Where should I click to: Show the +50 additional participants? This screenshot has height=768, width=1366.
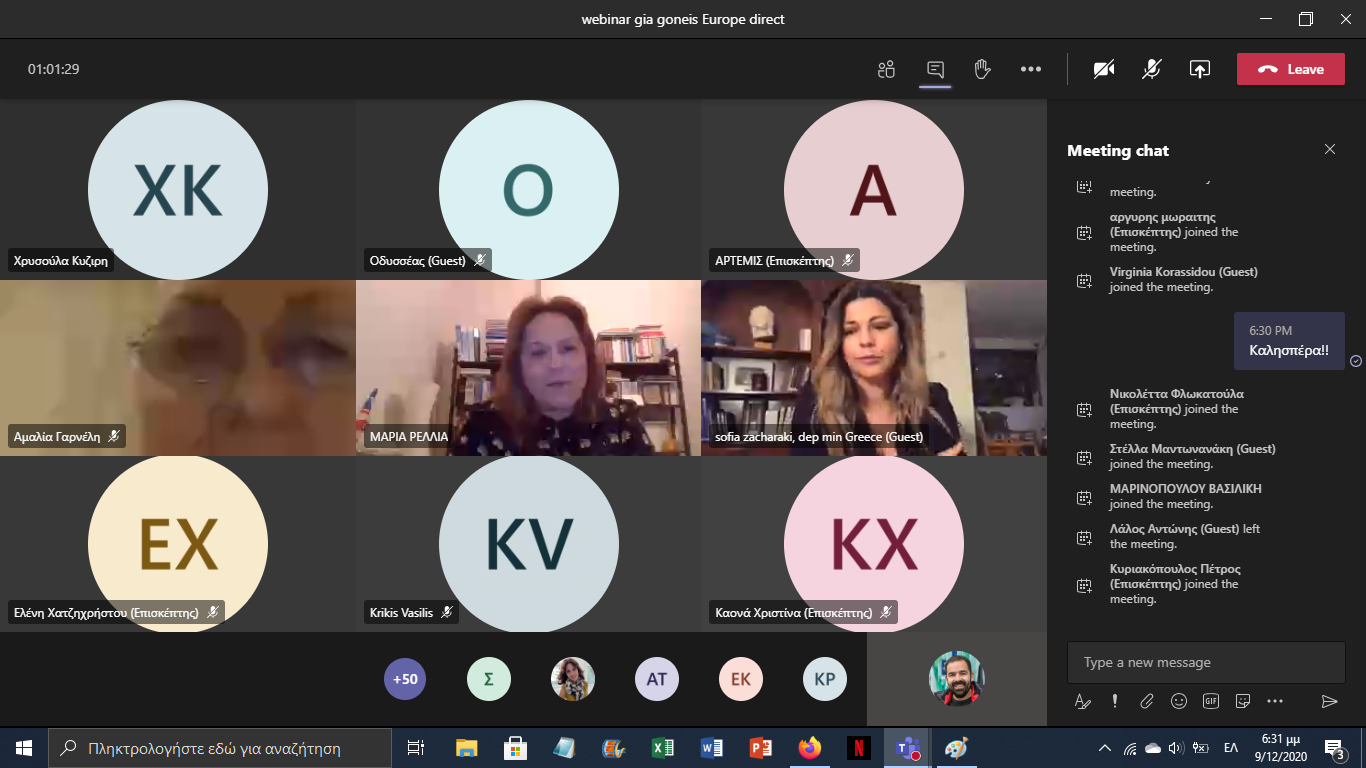[x=405, y=679]
